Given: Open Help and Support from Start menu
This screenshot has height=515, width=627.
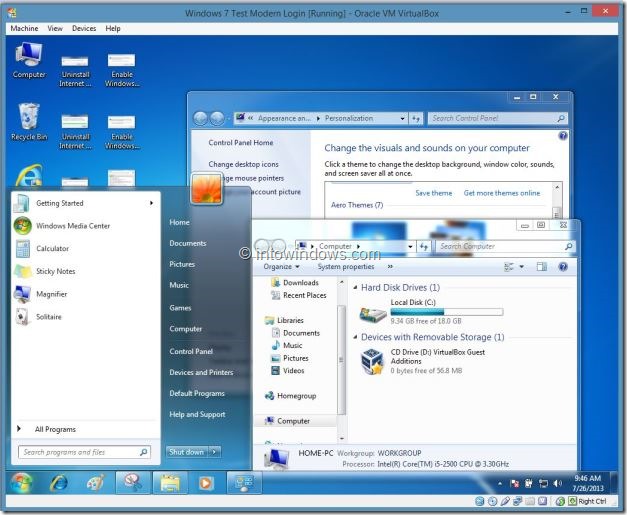Looking at the screenshot, I should (197, 415).
